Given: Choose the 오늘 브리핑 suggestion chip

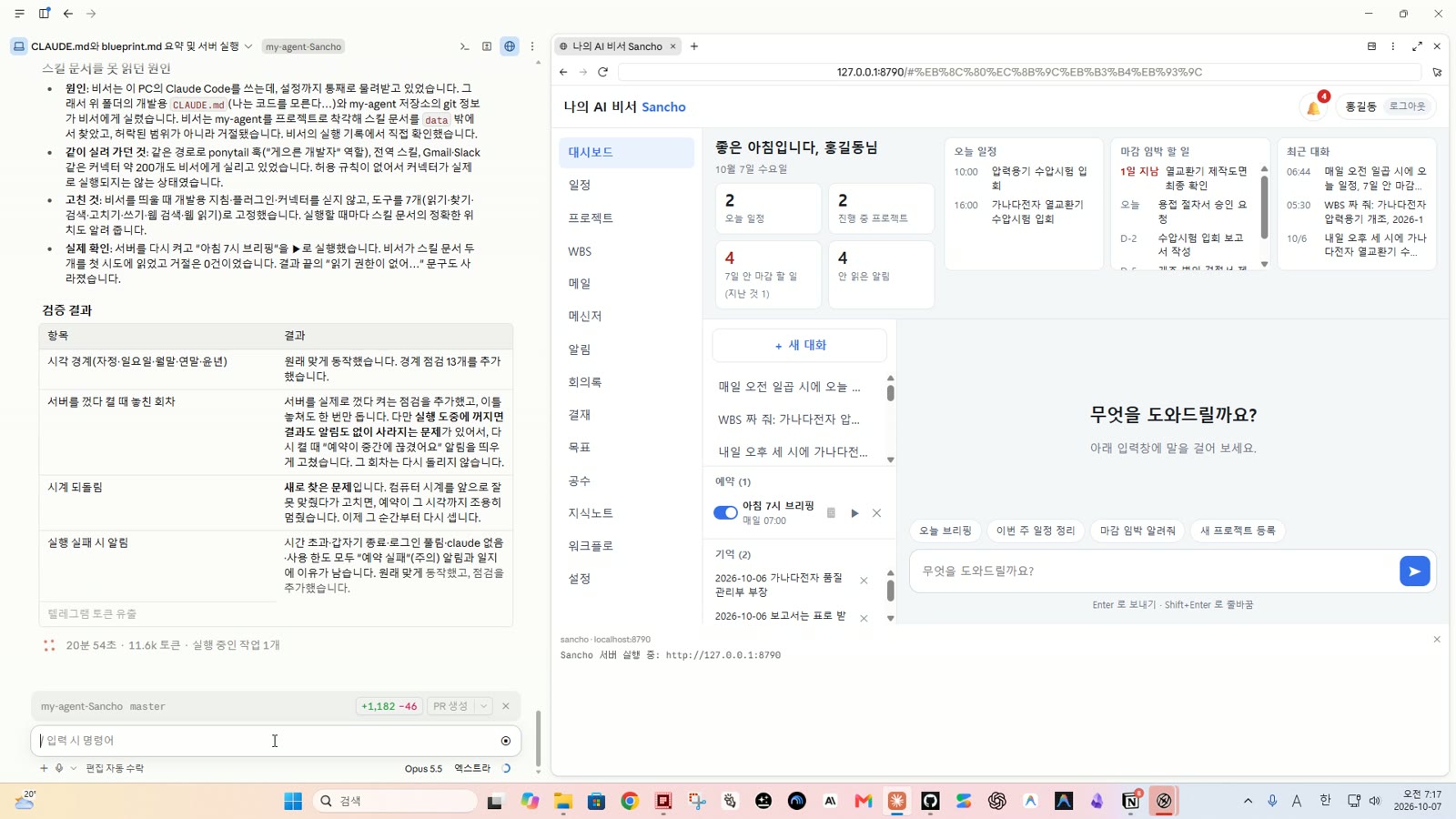Looking at the screenshot, I should pos(945,531).
